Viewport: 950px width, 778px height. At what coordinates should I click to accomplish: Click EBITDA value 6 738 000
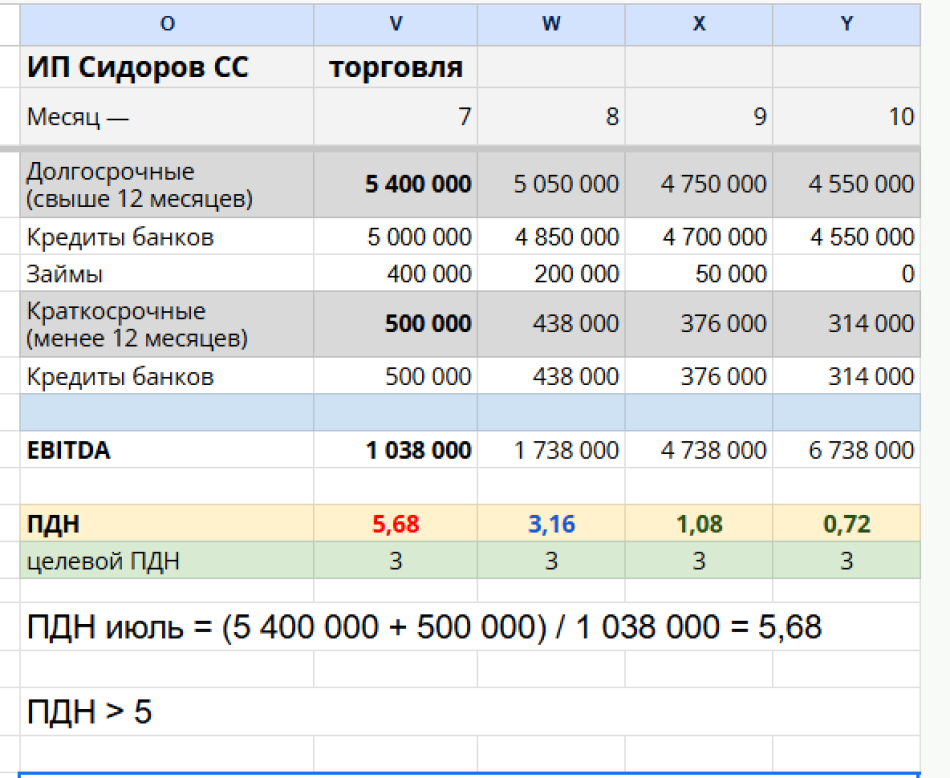860,451
